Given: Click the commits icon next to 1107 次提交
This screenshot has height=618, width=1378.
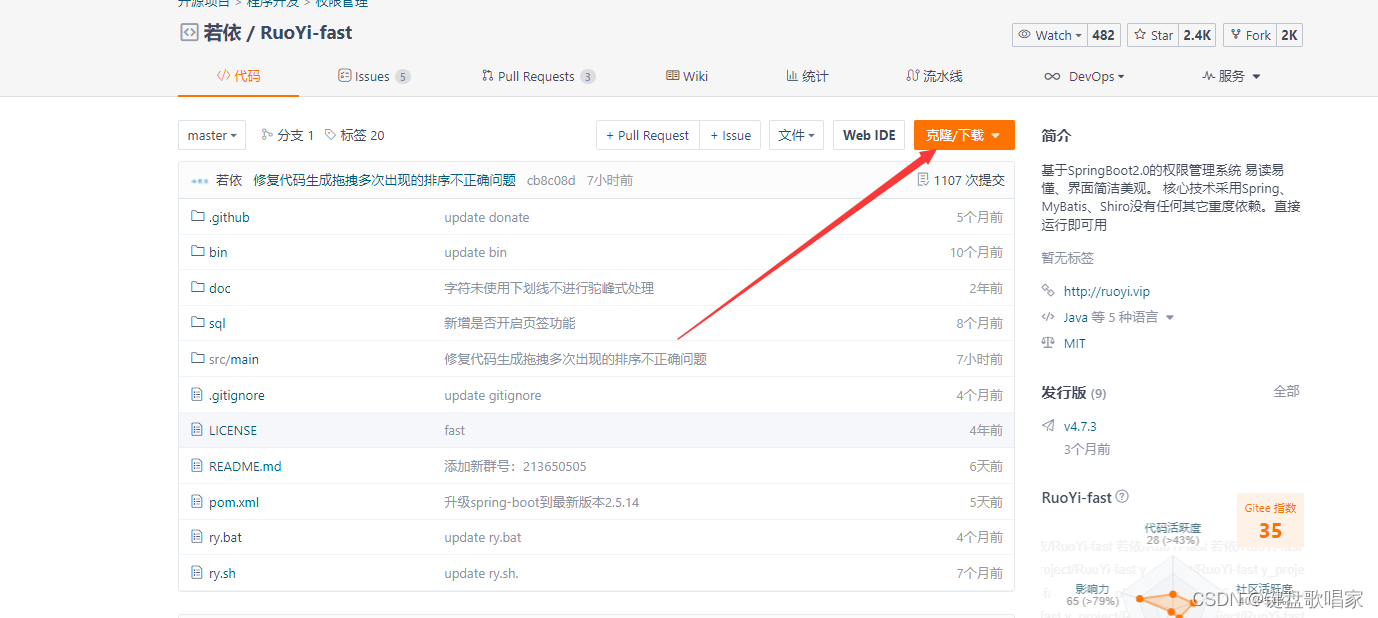Looking at the screenshot, I should (923, 180).
